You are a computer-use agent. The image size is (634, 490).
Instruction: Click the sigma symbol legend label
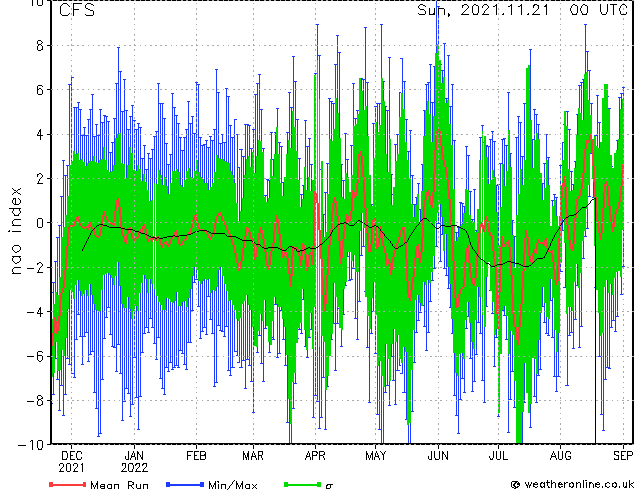329,486
